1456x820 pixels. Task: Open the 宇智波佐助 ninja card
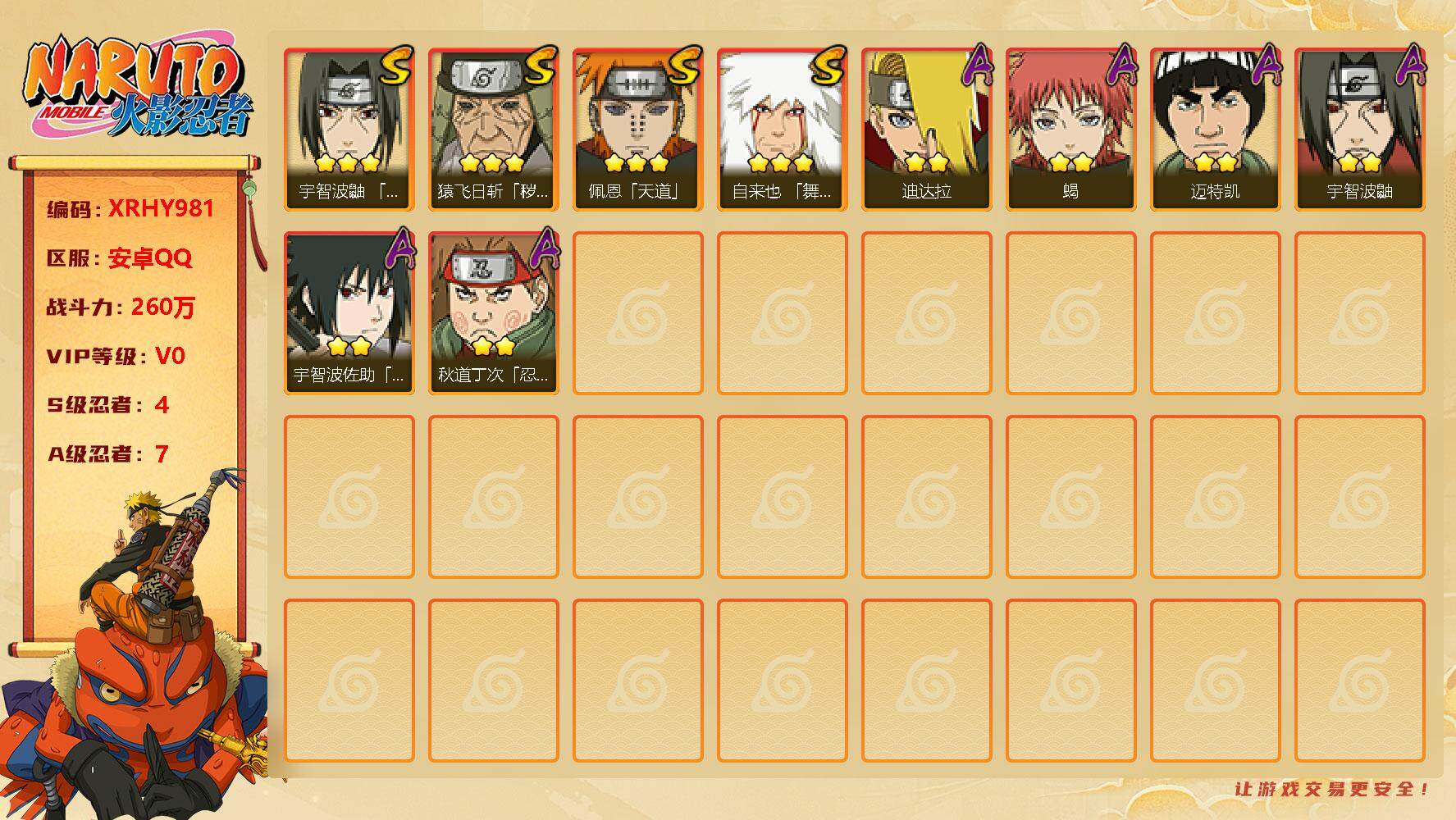[x=349, y=313]
